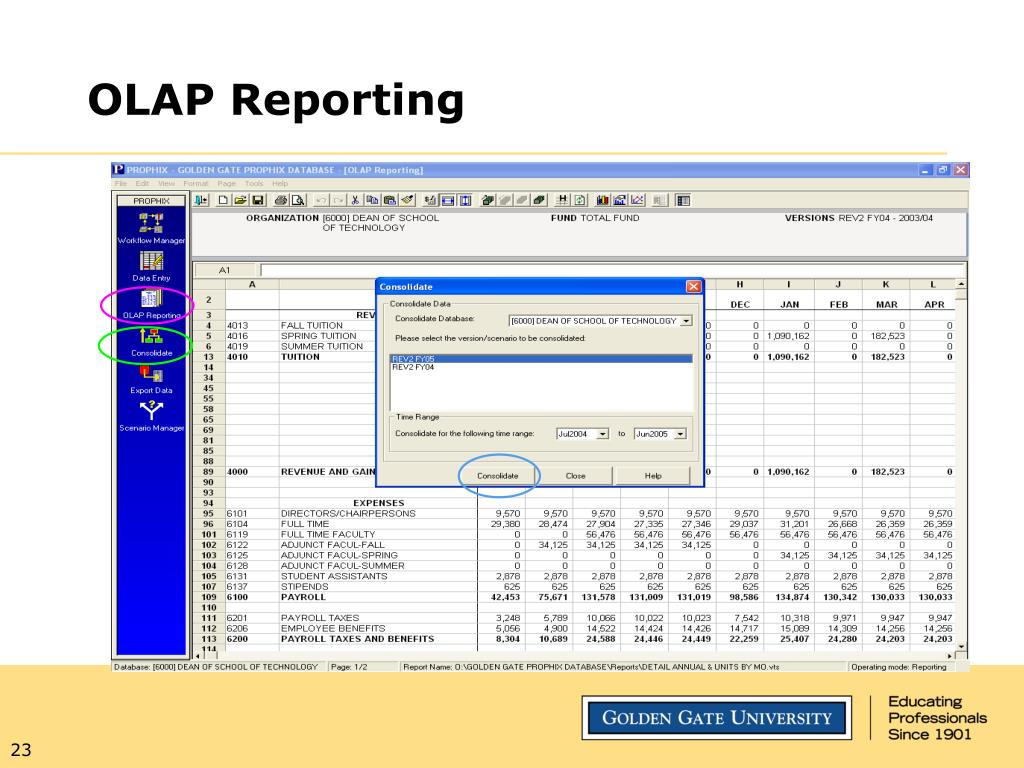Create a new report with New icon
1024x768 pixels.
[223, 200]
